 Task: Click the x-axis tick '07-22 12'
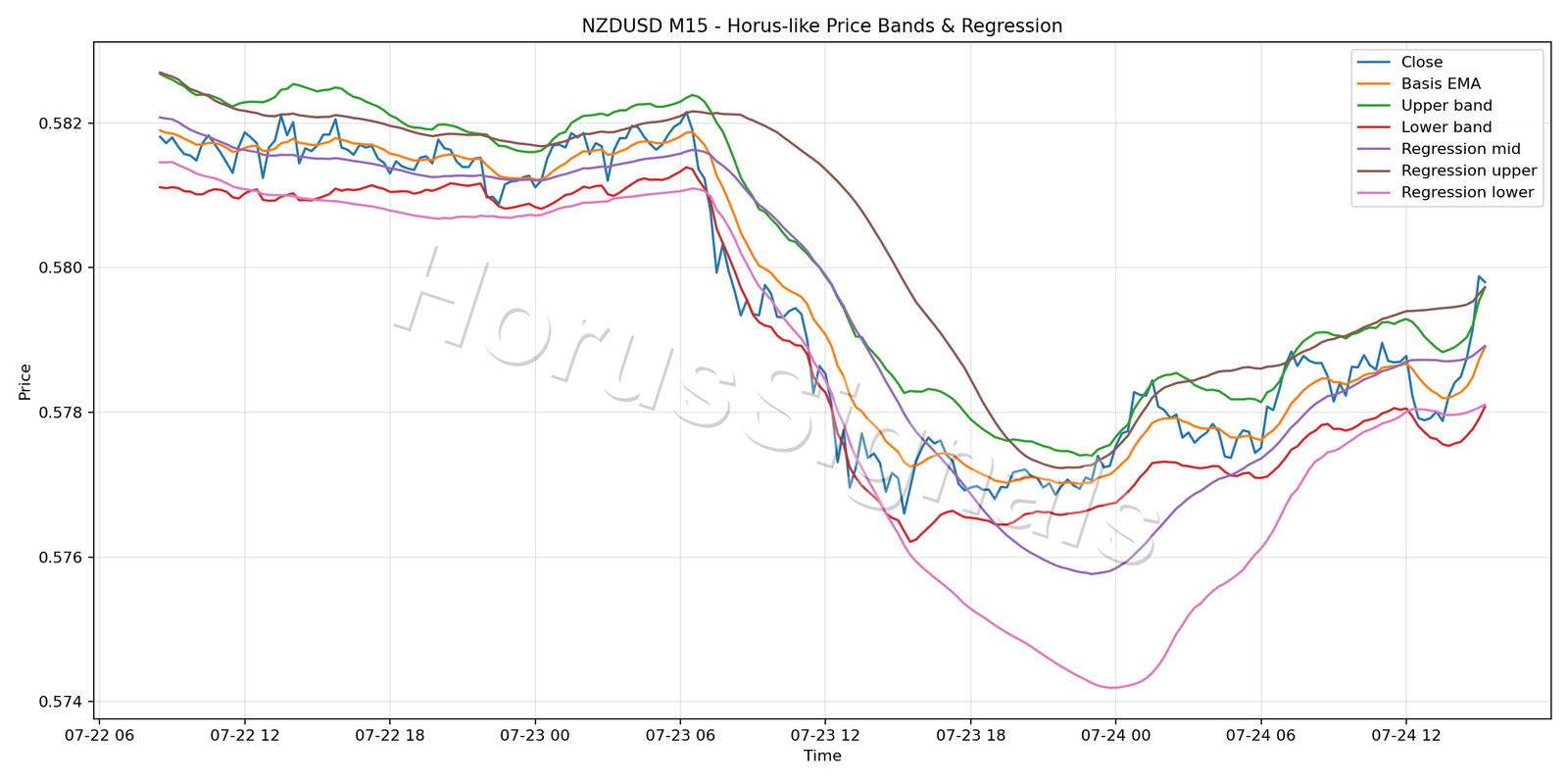point(244,735)
